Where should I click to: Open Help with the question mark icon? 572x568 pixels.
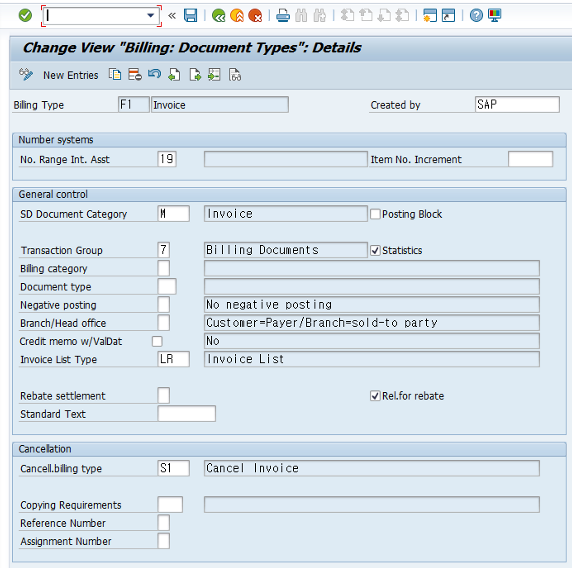tap(476, 16)
